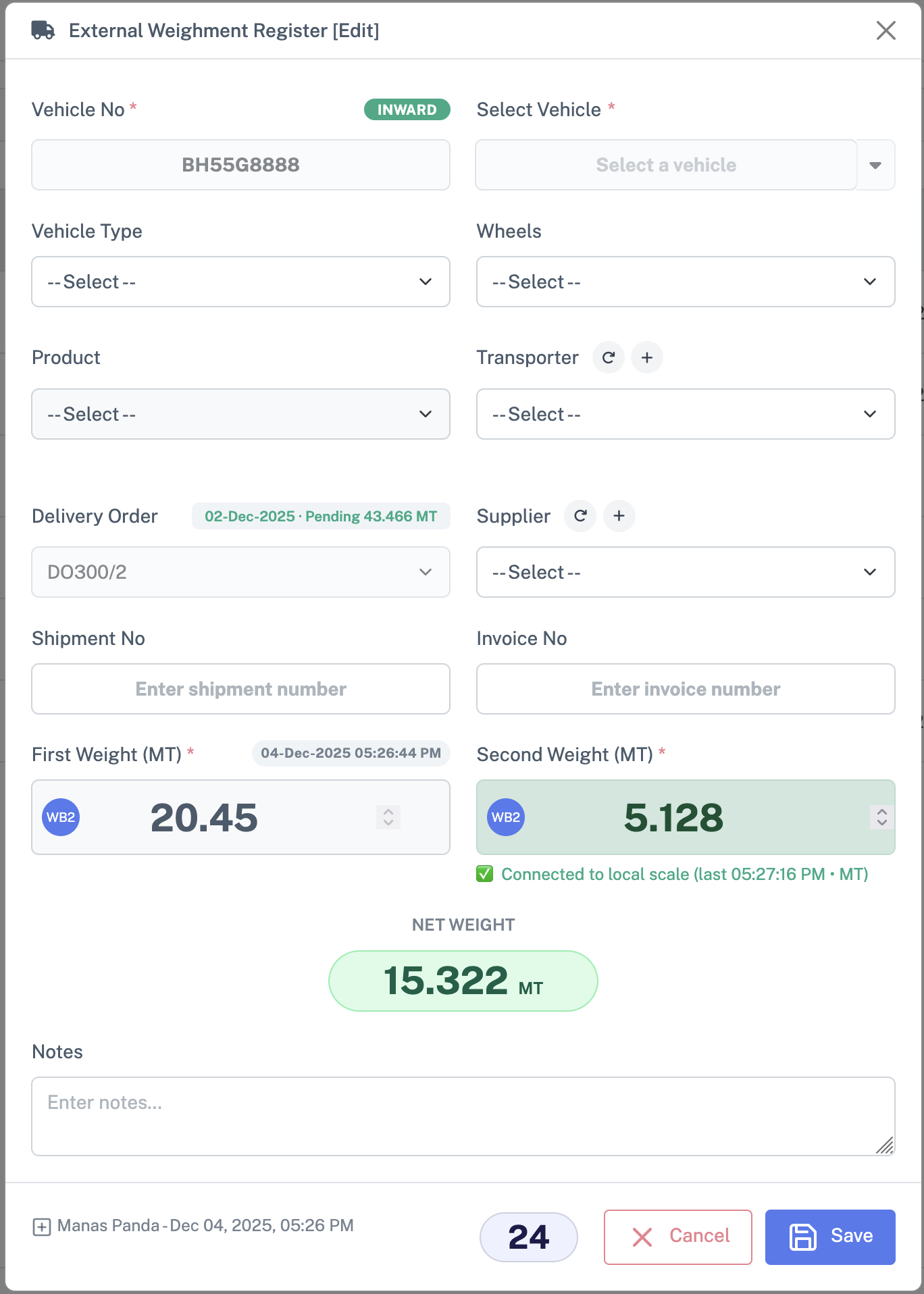
Task: Cancel editing the weighment entry
Action: point(677,1237)
